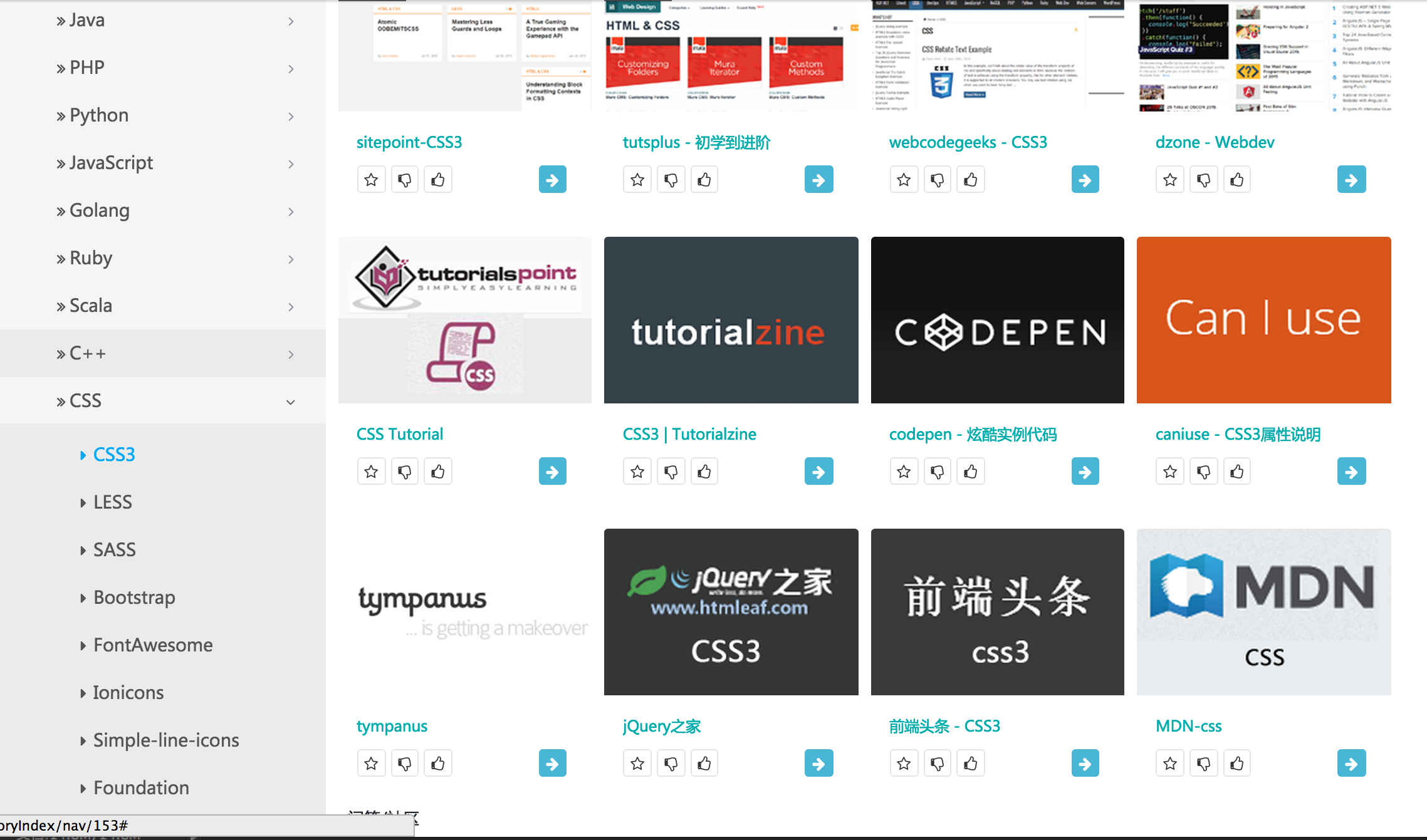Open tympanus with blue arrow button

553,764
